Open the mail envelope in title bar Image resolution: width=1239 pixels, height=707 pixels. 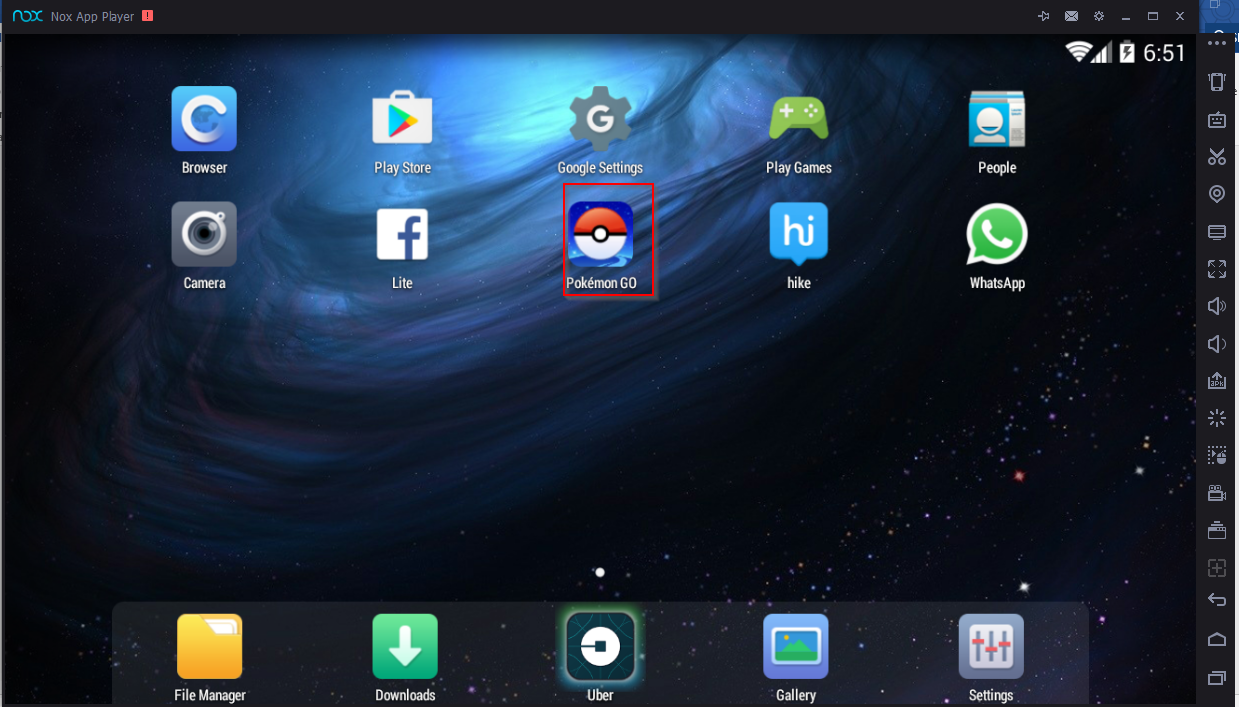[x=1071, y=16]
